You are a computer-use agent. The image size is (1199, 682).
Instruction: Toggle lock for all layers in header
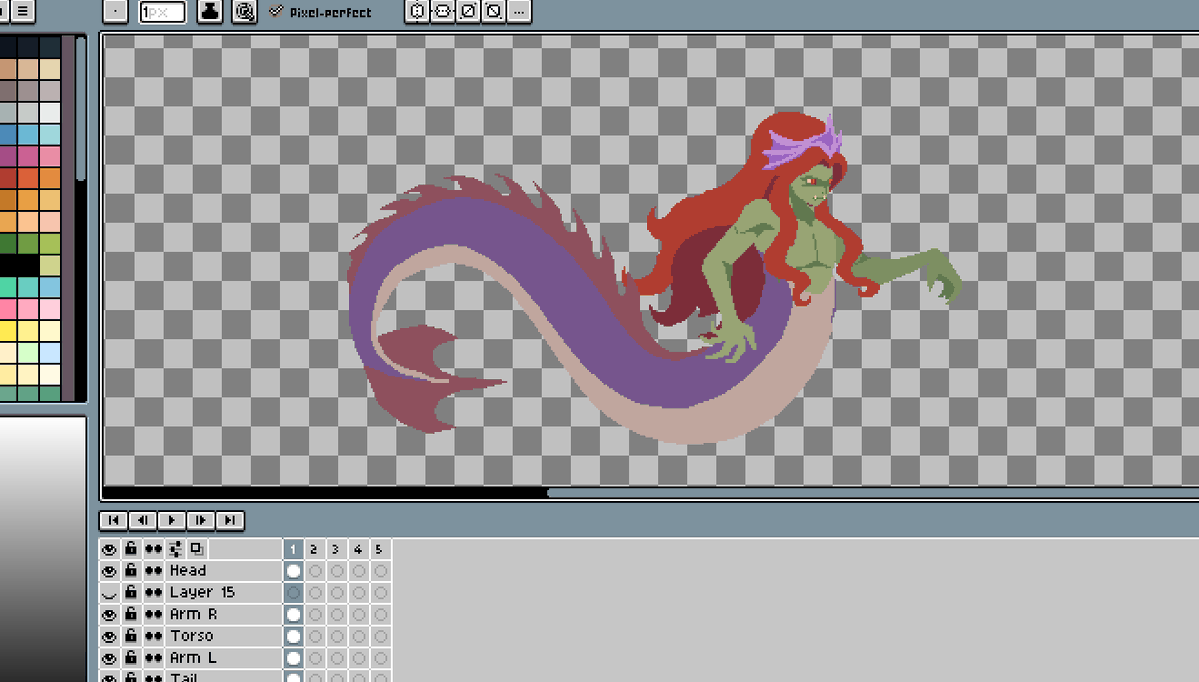click(x=131, y=549)
